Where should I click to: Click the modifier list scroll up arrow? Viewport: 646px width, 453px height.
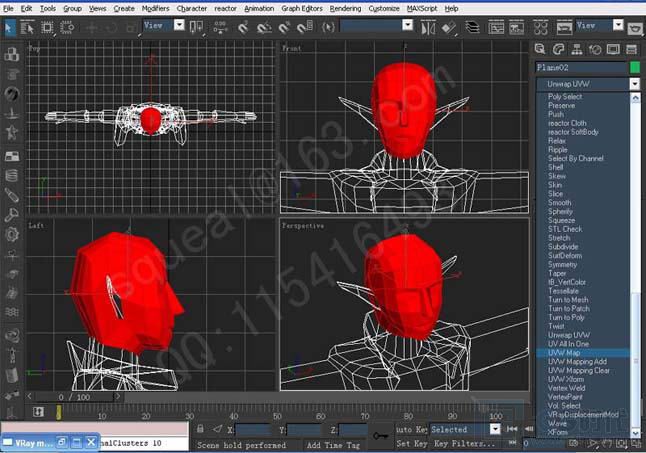(x=636, y=98)
